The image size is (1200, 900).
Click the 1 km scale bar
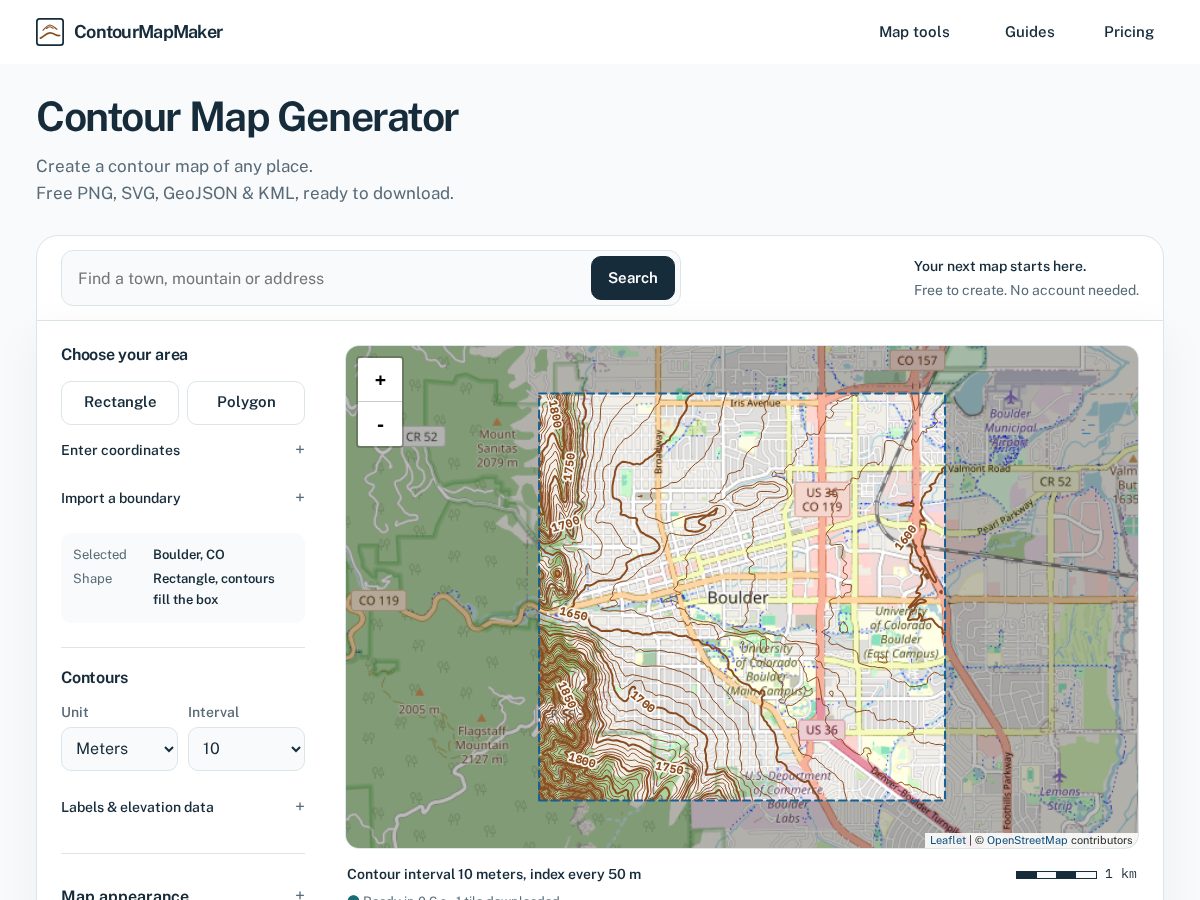coord(1056,875)
